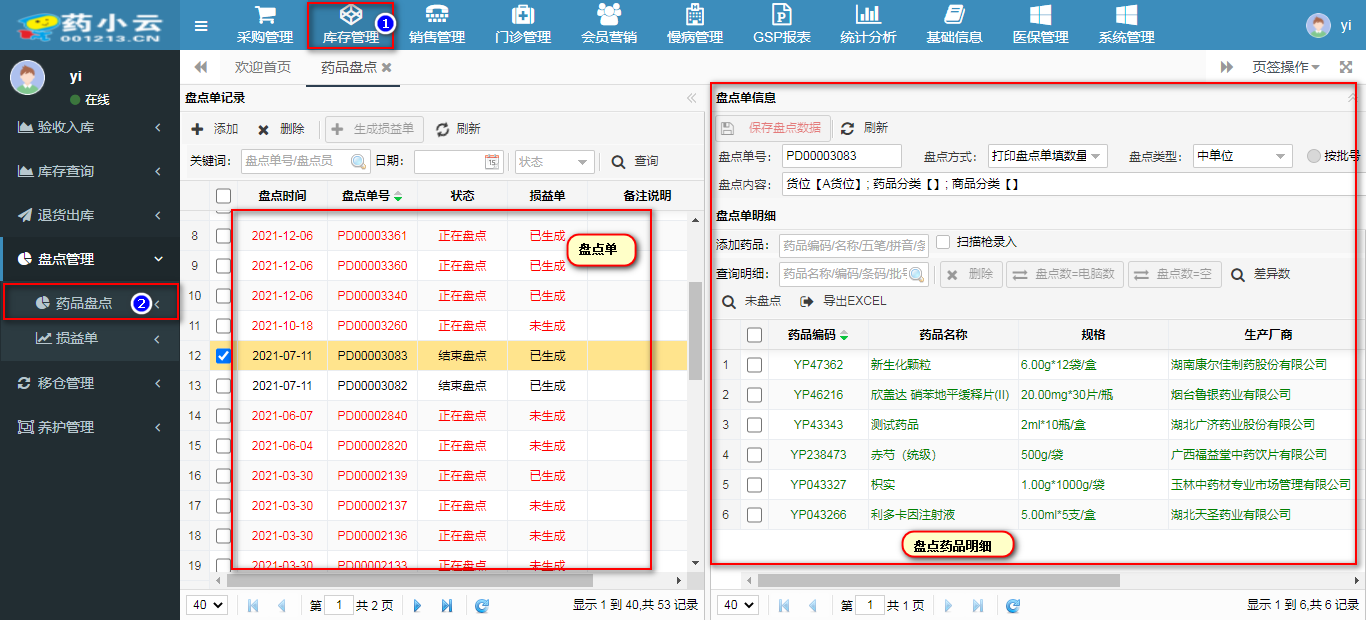Open 门诊管理 clinic module
This screenshot has height=620, width=1366.
[x=523, y=25]
